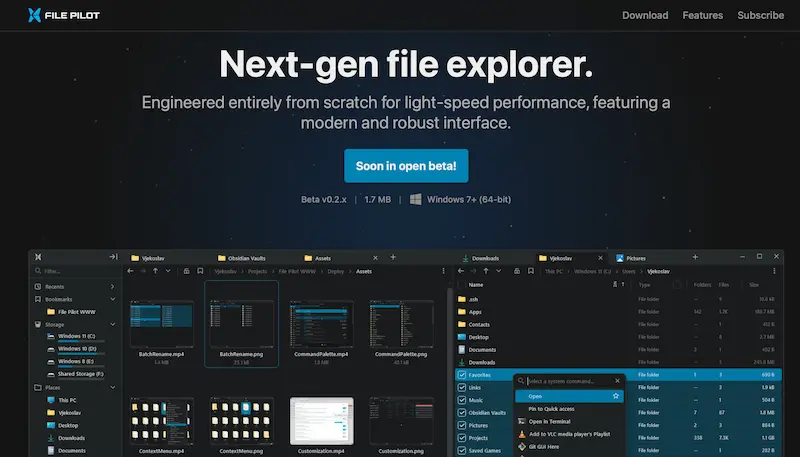Select the BatchRename.png thumbnail
Image resolution: width=800 pixels, height=457 pixels.
241,324
